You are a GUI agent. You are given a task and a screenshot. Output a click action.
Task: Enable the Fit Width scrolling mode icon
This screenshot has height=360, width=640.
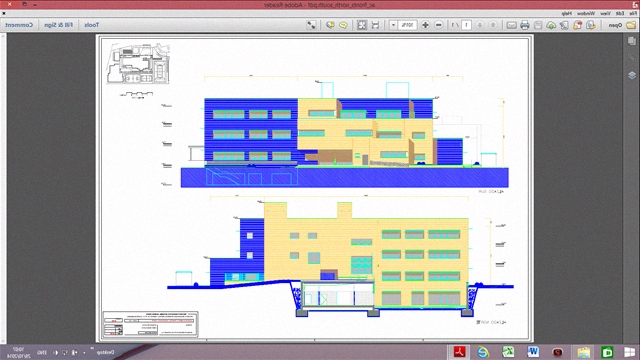[x=376, y=25]
